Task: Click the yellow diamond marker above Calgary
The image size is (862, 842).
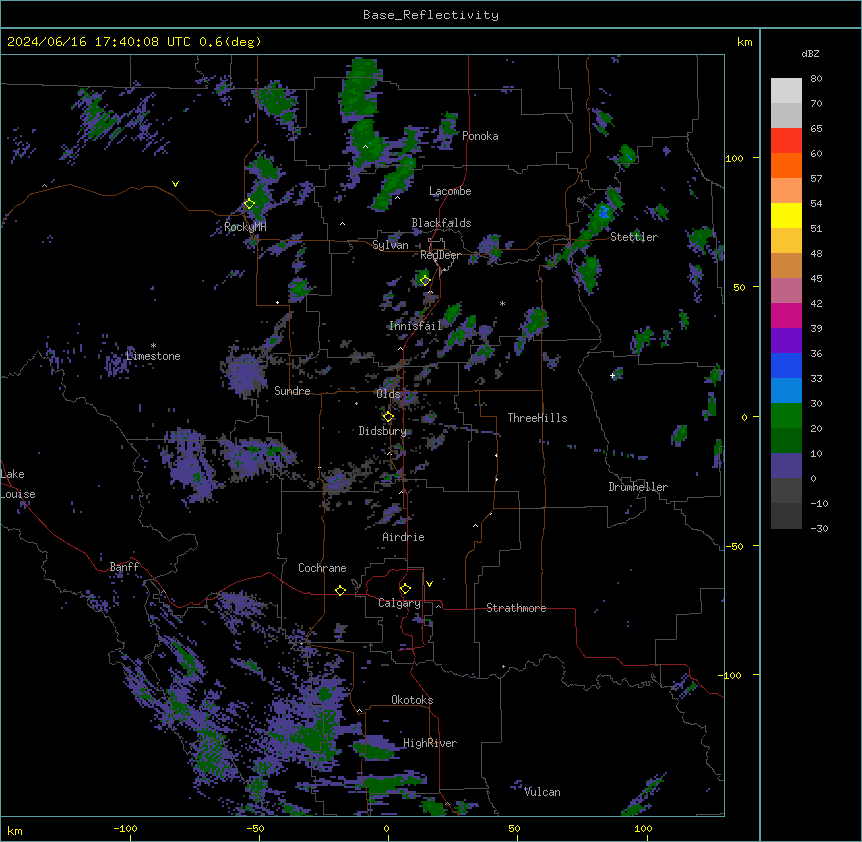Action: [x=405, y=589]
